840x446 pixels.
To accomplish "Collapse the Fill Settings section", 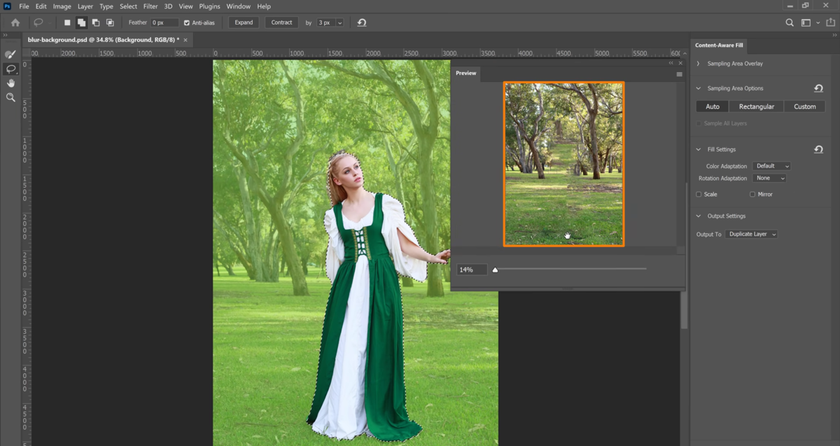I will click(698, 149).
